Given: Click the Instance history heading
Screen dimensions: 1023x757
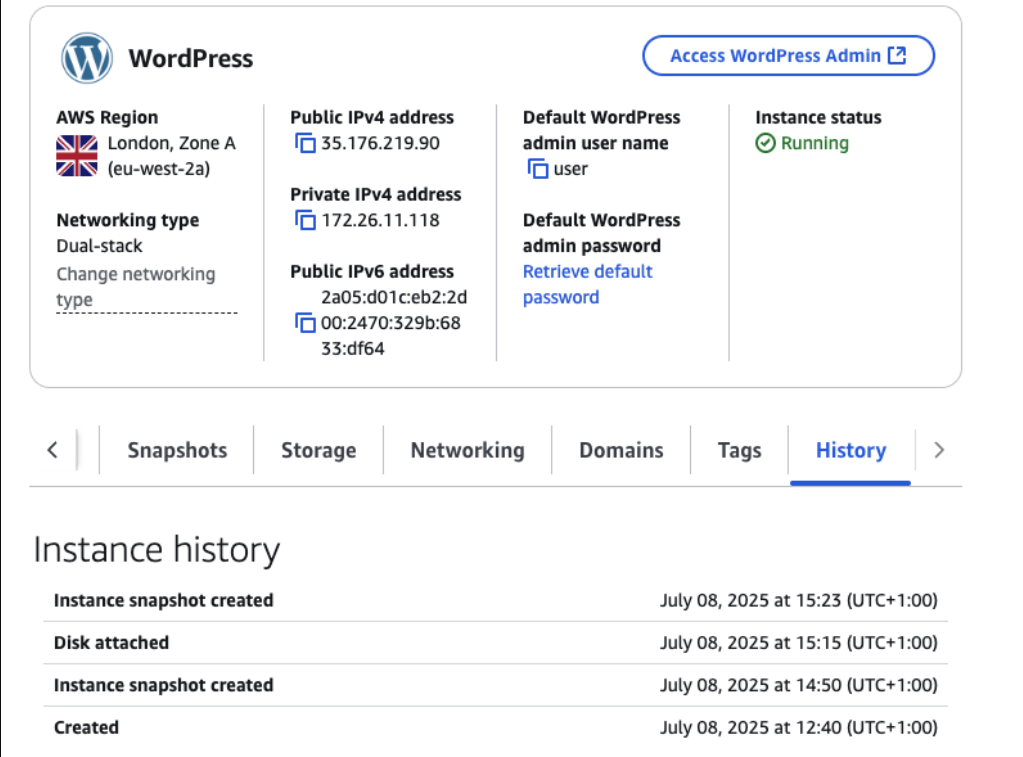Looking at the screenshot, I should pos(157,549).
